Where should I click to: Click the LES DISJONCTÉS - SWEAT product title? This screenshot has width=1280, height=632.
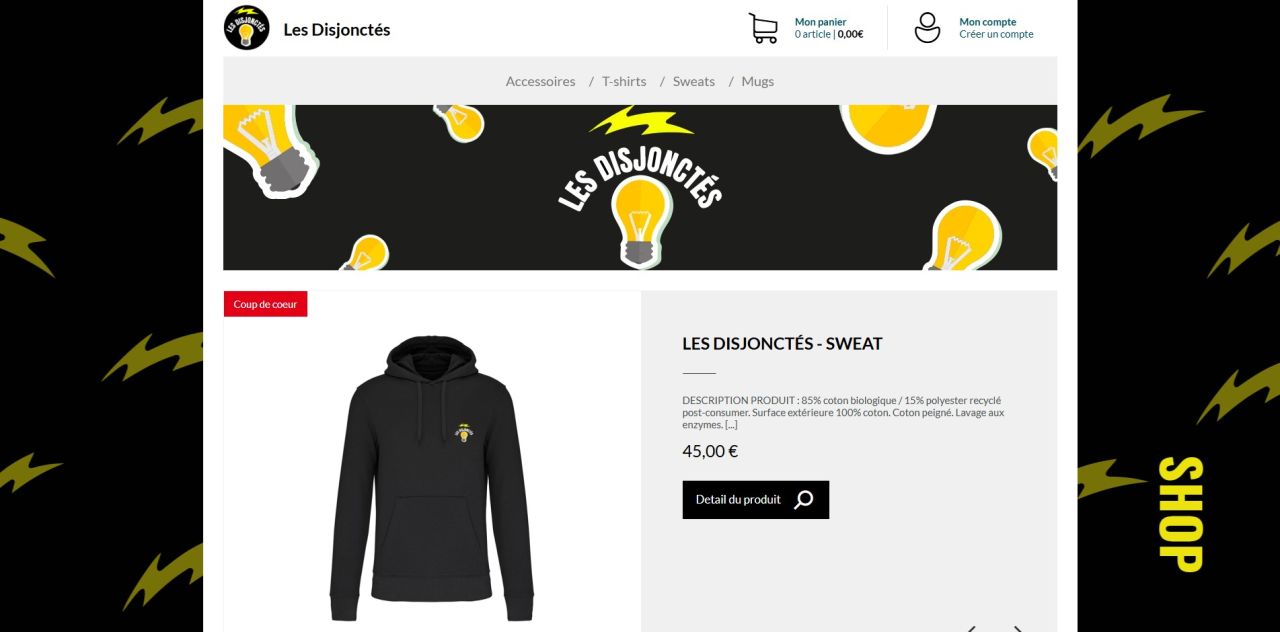[x=783, y=343]
